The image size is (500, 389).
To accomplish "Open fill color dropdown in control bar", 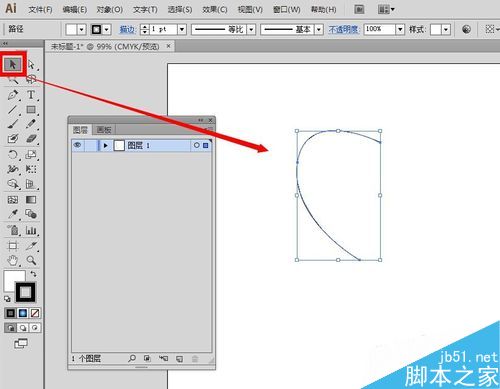I will tap(82, 30).
